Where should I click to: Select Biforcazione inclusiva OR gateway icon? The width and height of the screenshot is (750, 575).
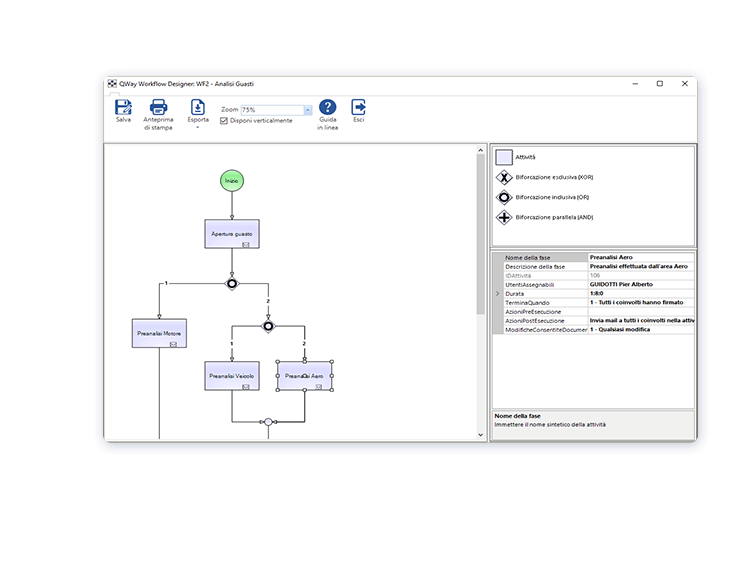click(504, 197)
